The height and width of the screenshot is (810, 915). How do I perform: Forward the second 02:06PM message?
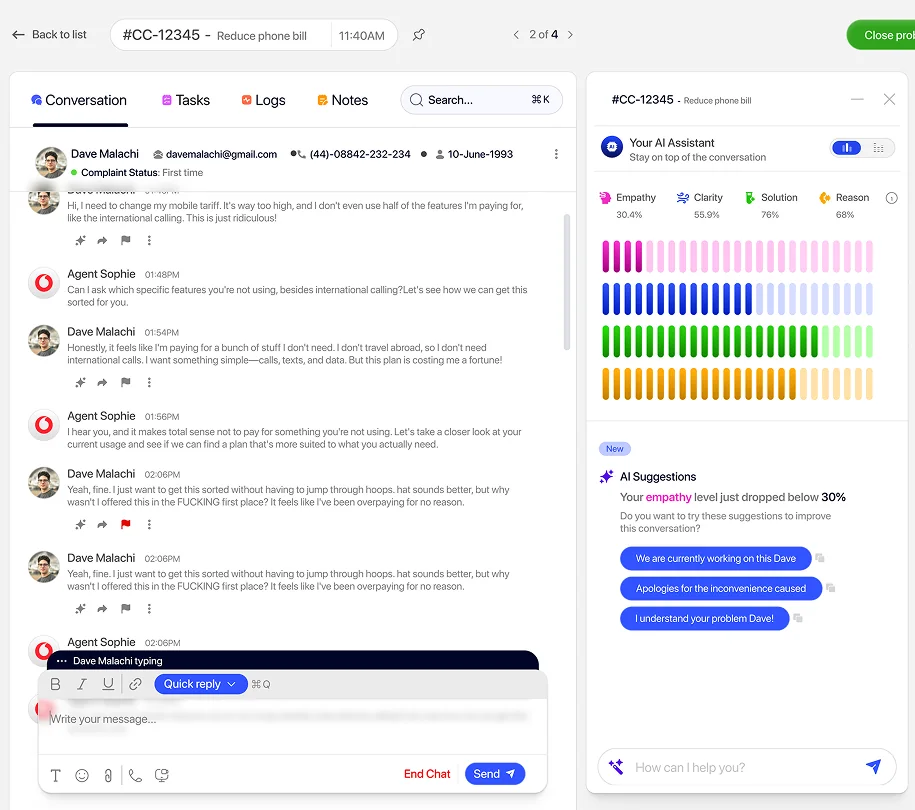pyautogui.click(x=102, y=609)
